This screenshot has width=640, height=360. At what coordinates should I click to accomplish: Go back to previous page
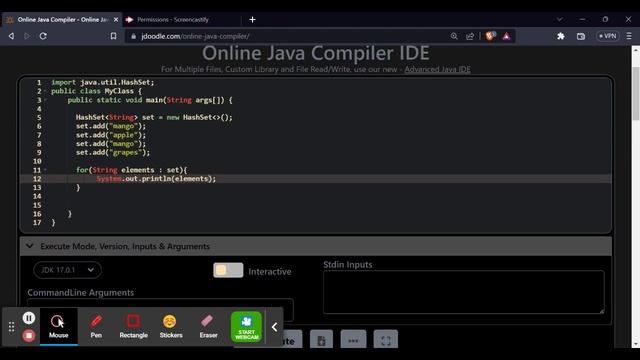pyautogui.click(x=11, y=36)
